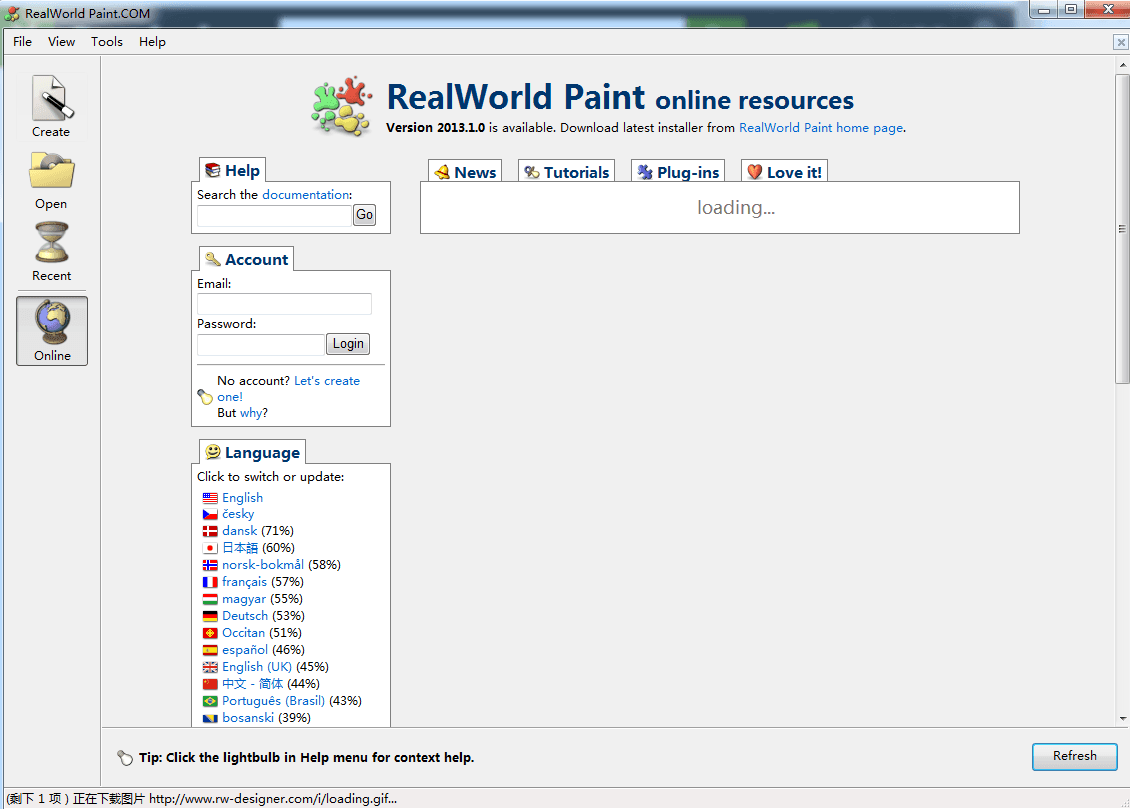1130x809 pixels.
Task: Switch language to Deutsch
Action: [x=245, y=616]
